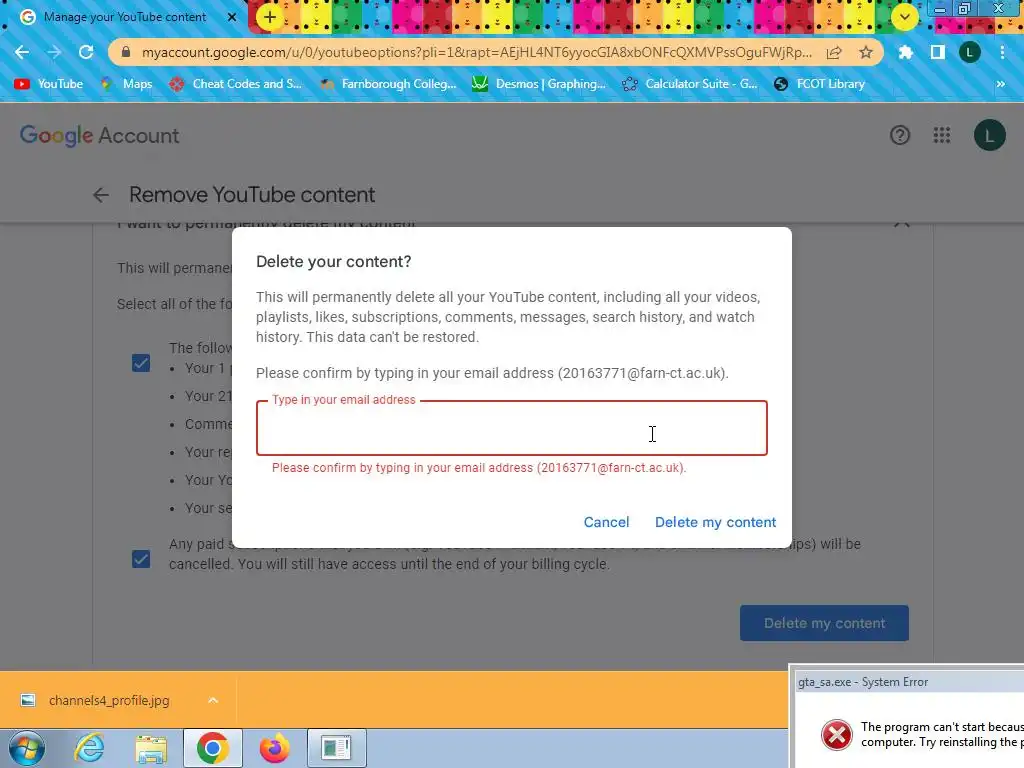Click the red error icon in System Error dialog

[x=837, y=735]
